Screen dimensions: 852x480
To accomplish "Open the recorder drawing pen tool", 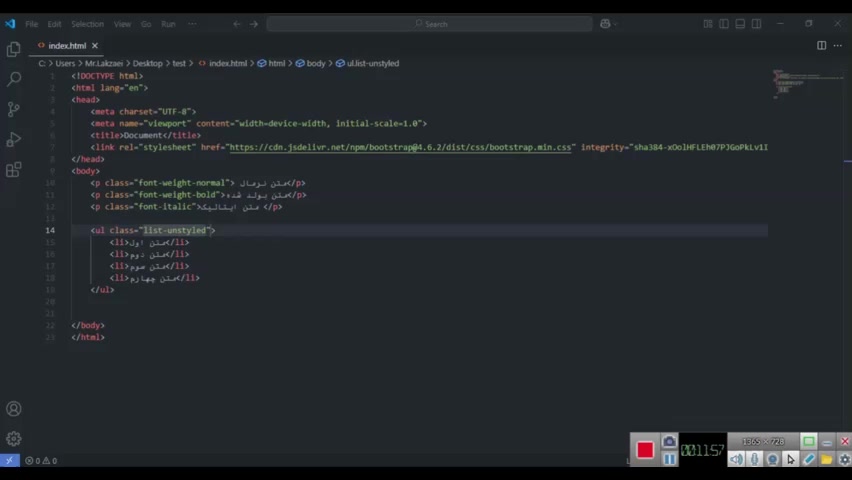I will [809, 459].
